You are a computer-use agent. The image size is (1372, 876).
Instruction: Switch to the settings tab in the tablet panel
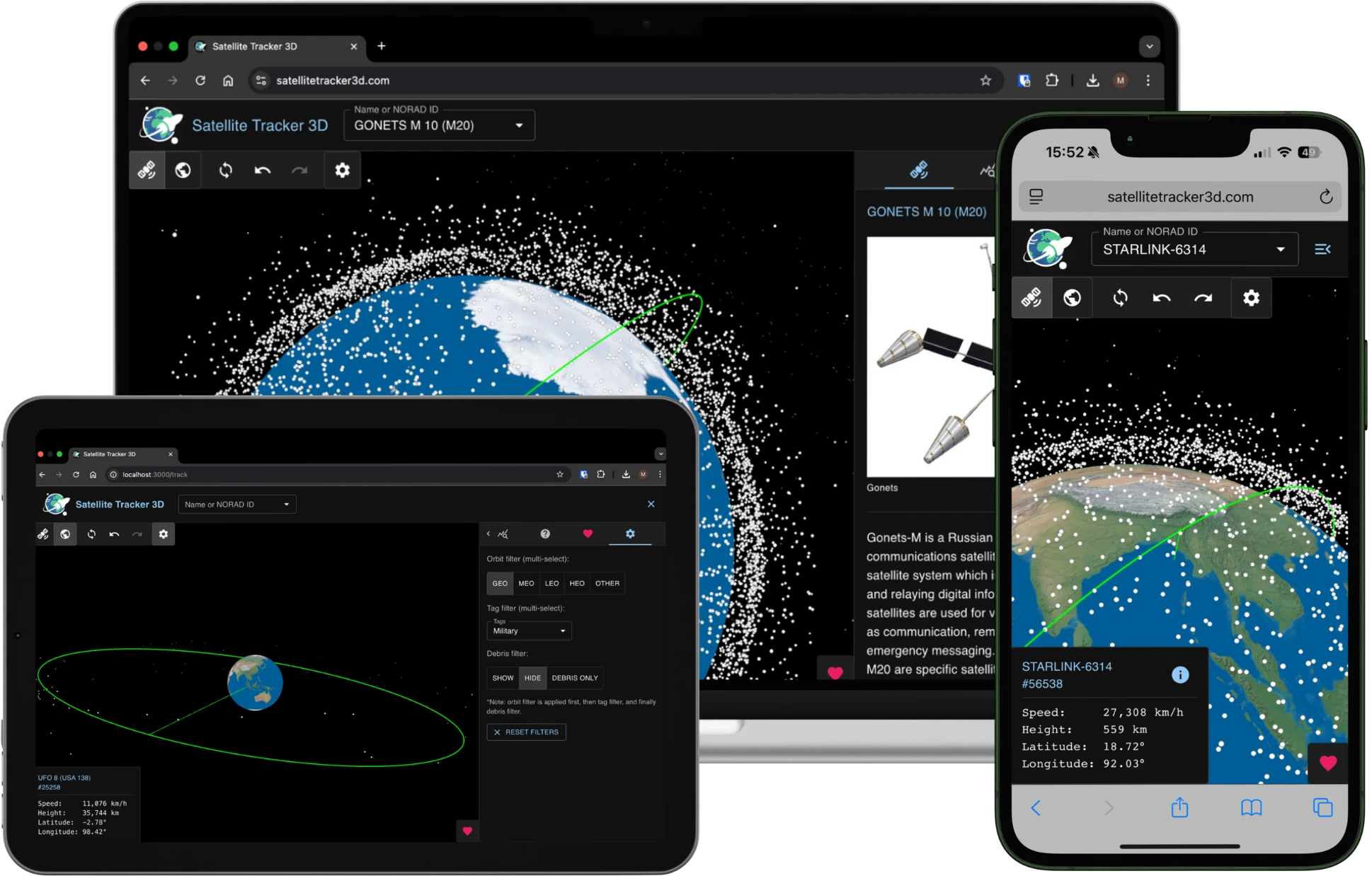(x=630, y=534)
